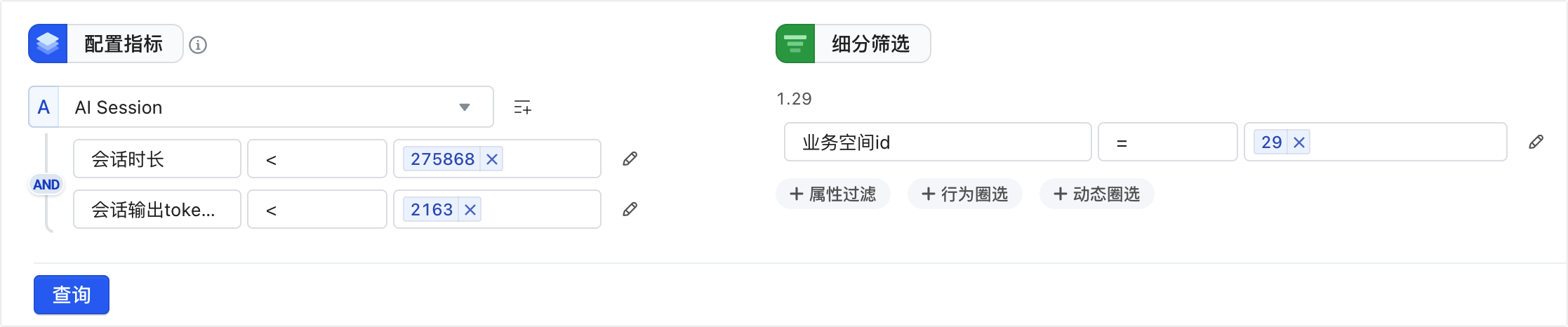This screenshot has width=1568, height=327.
Task: Add a 动态圈选 dynamic selection
Action: point(1097,194)
